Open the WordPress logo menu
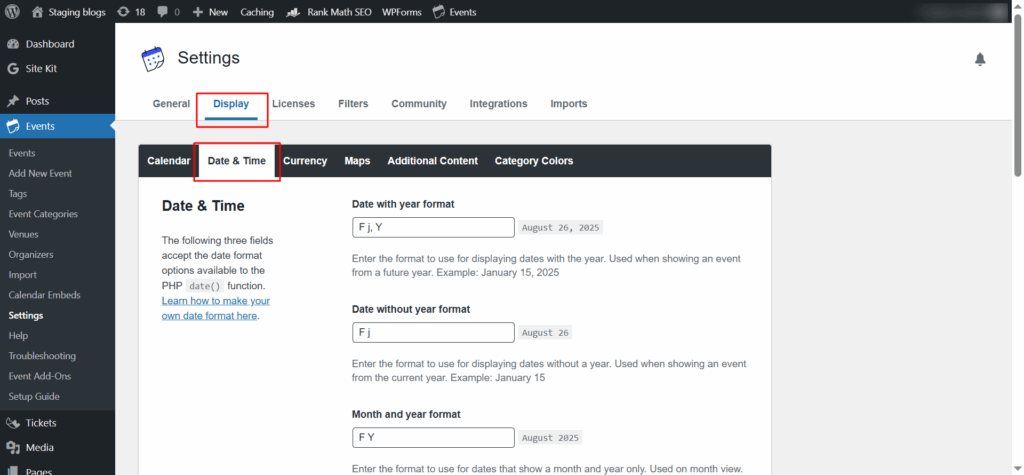1024x475 pixels. (12, 12)
